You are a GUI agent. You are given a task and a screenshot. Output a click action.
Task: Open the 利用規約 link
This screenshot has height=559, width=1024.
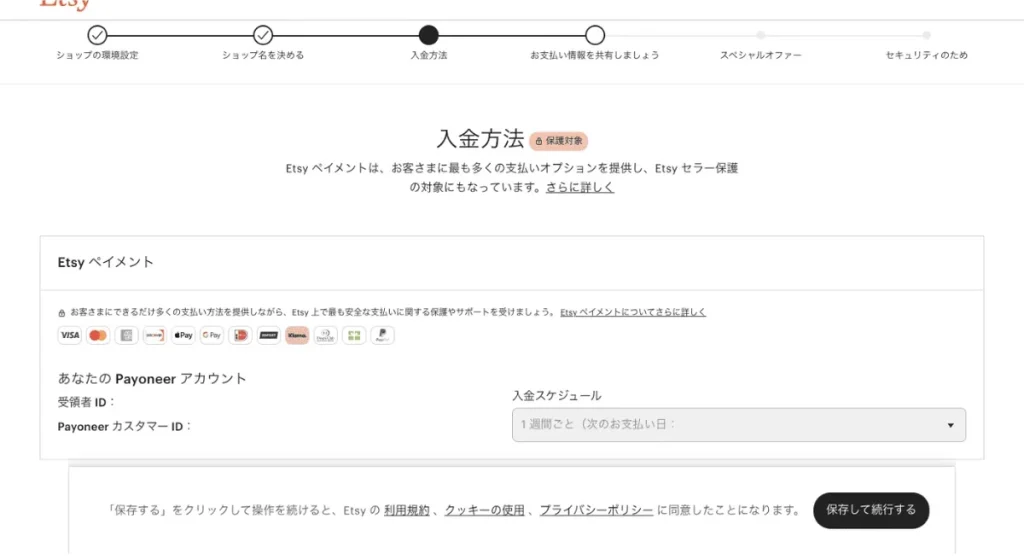[x=407, y=510]
